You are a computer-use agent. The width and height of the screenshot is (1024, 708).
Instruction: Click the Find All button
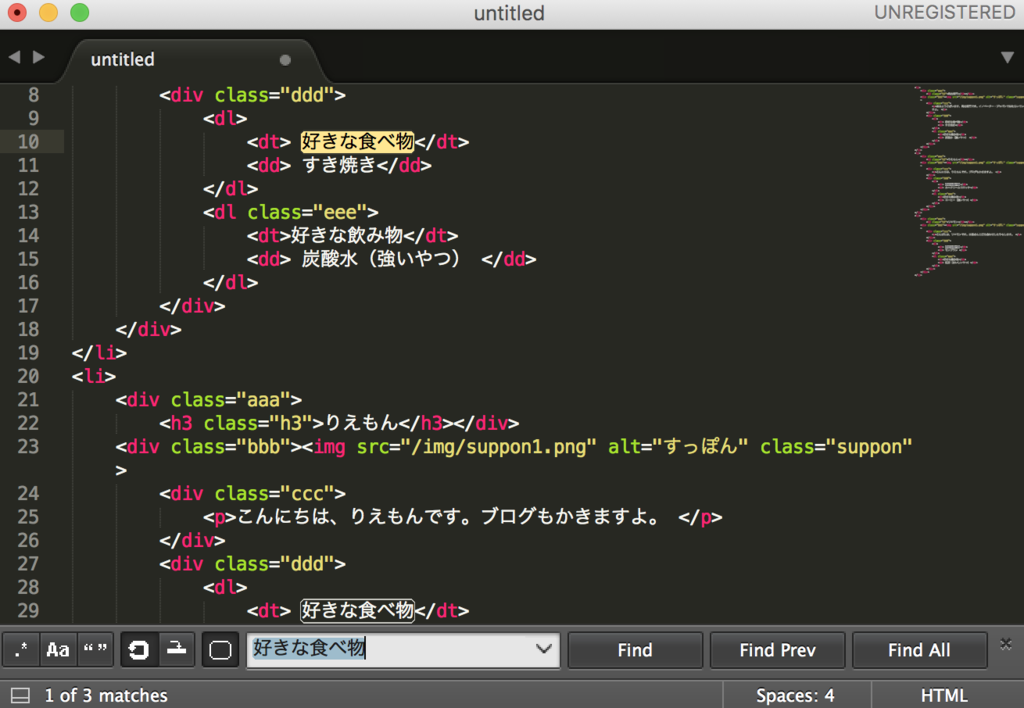click(x=919, y=650)
